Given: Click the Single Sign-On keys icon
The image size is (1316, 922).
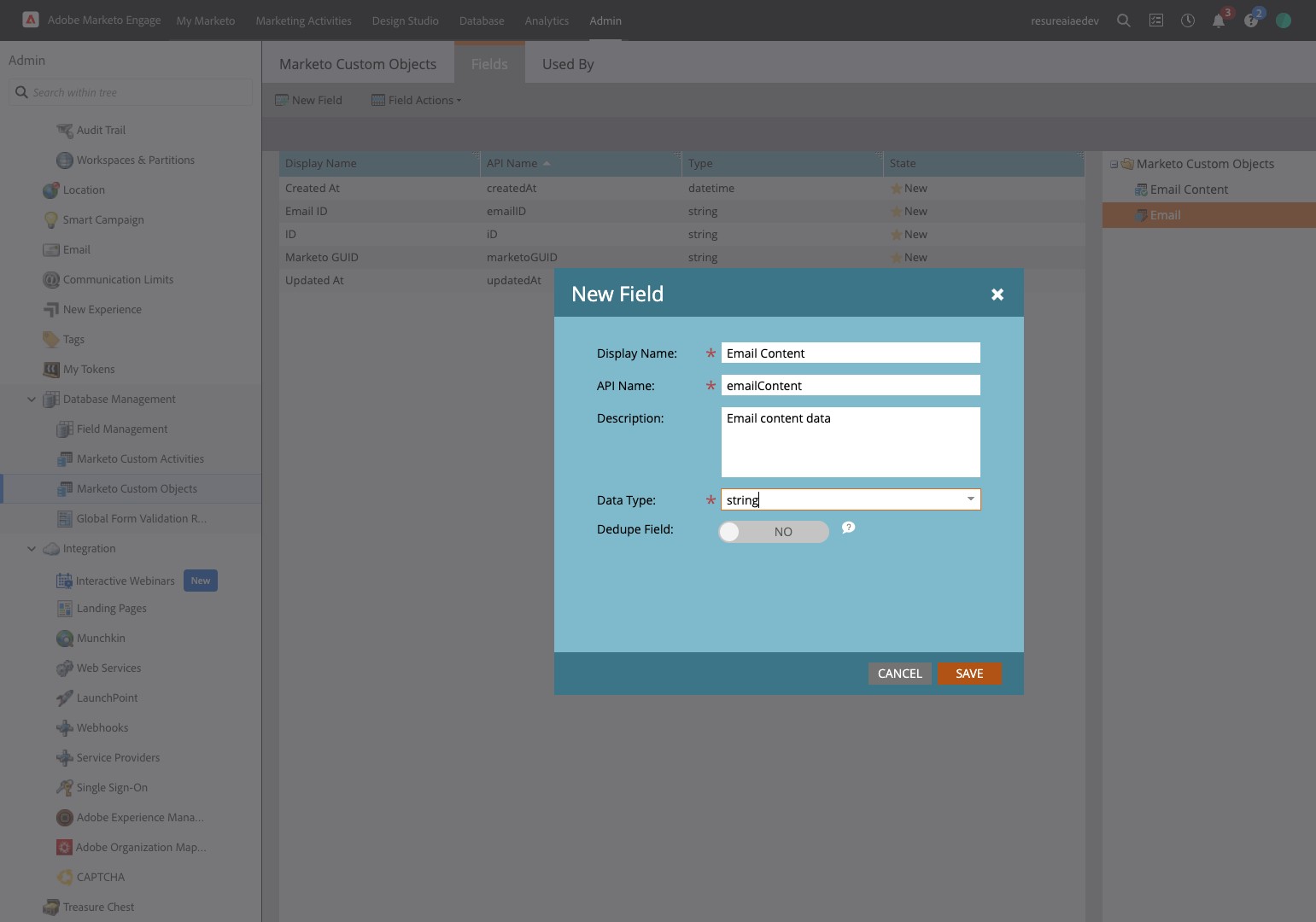Looking at the screenshot, I should 65,788.
